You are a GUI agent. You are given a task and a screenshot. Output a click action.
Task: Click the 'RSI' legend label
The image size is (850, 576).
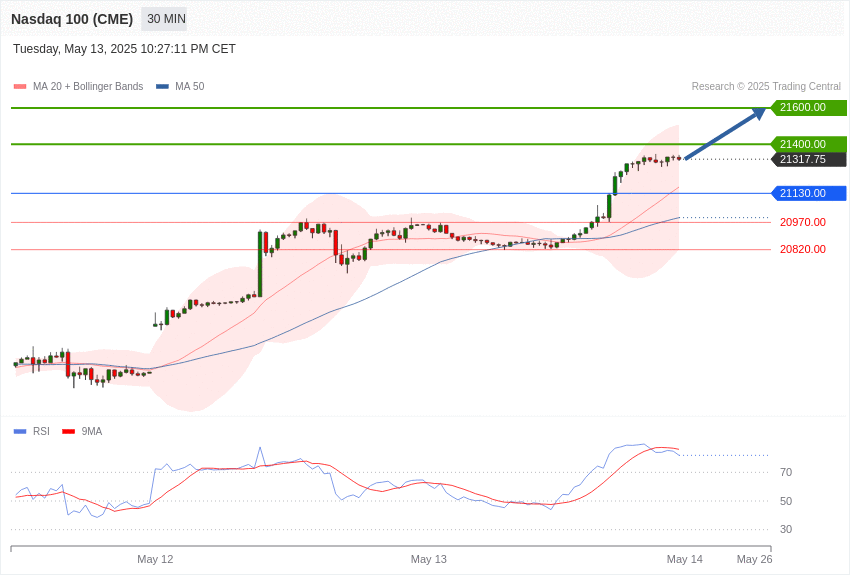[x=41, y=431]
